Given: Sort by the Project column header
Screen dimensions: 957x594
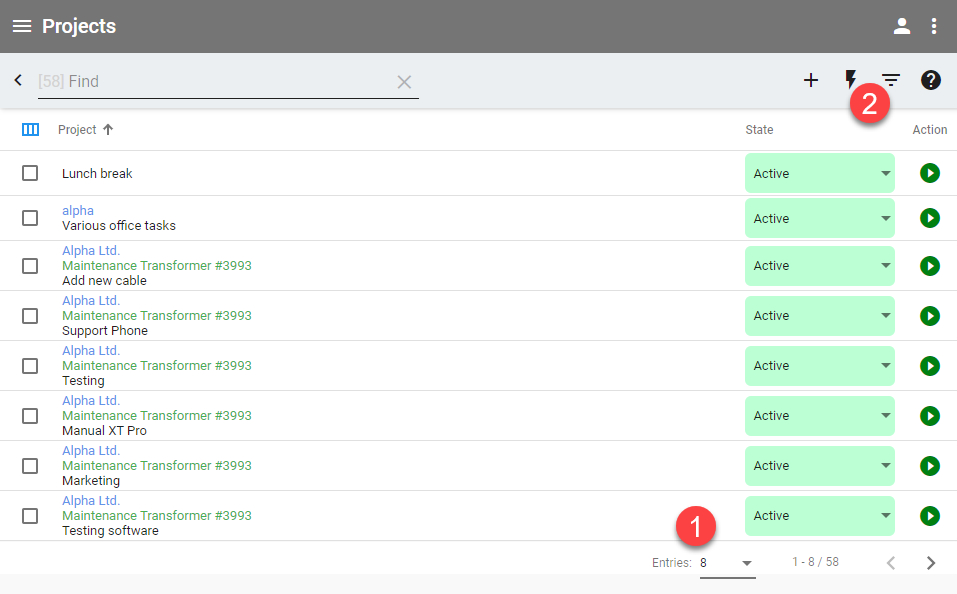Looking at the screenshot, I should [x=78, y=130].
